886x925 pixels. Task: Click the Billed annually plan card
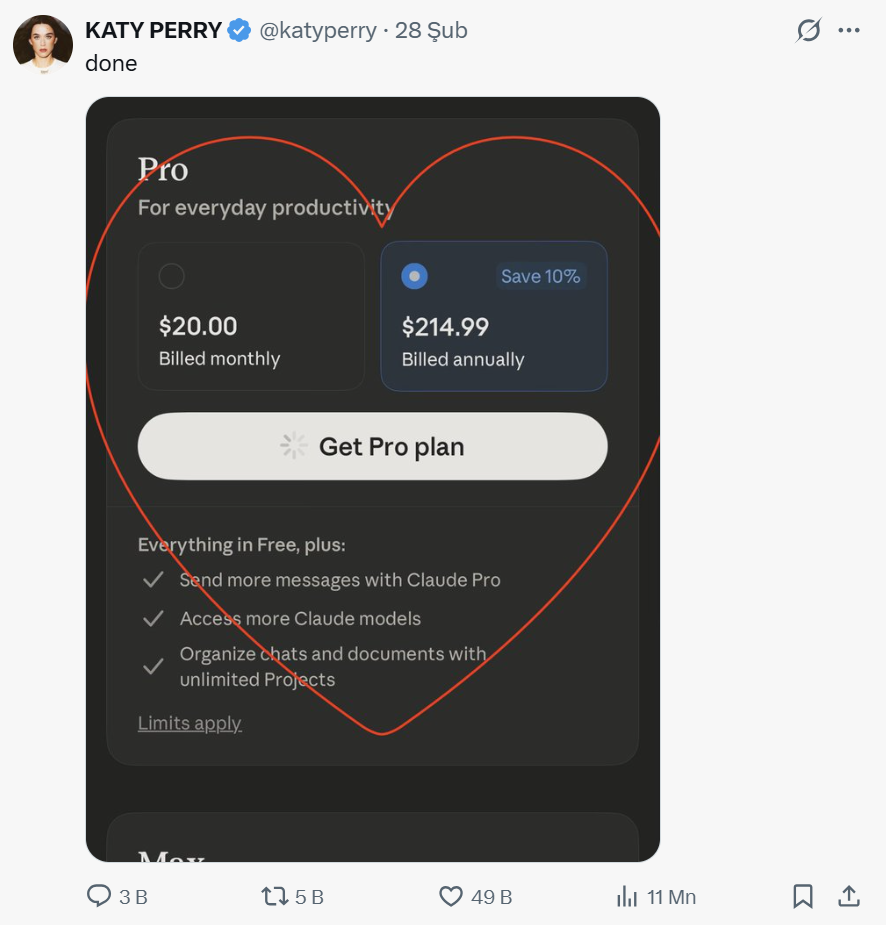pyautogui.click(x=494, y=340)
